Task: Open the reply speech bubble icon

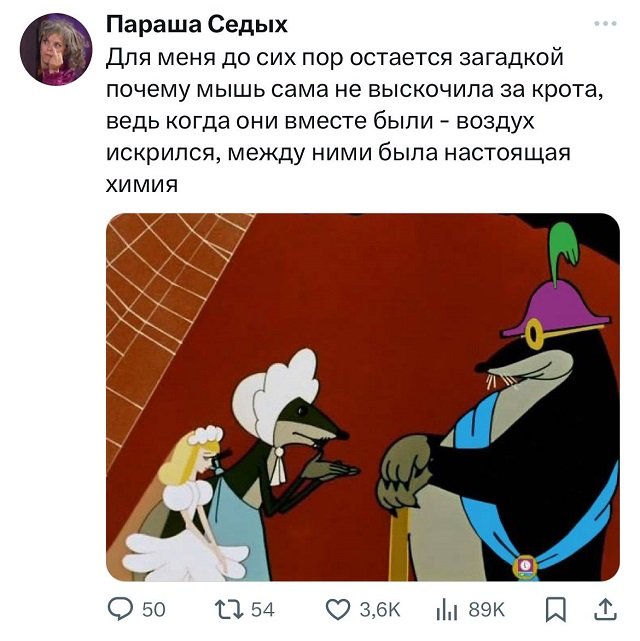Action: pos(120,609)
